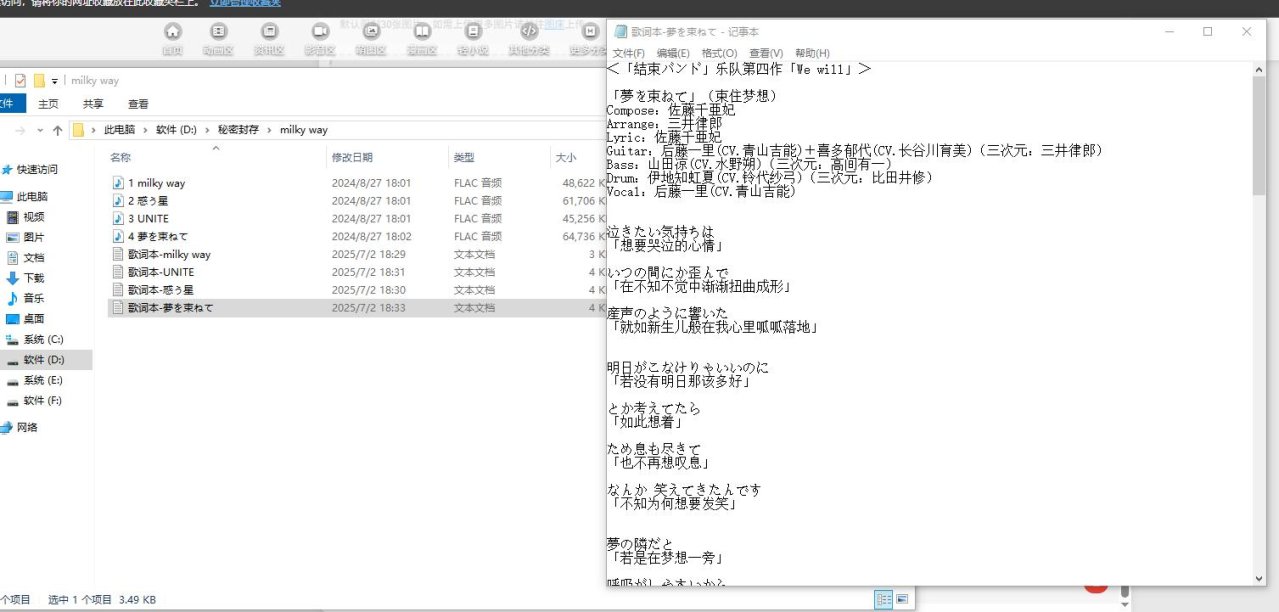Open the 下载 downloads folder in sidebar
This screenshot has width=1279, height=612.
(x=34, y=278)
